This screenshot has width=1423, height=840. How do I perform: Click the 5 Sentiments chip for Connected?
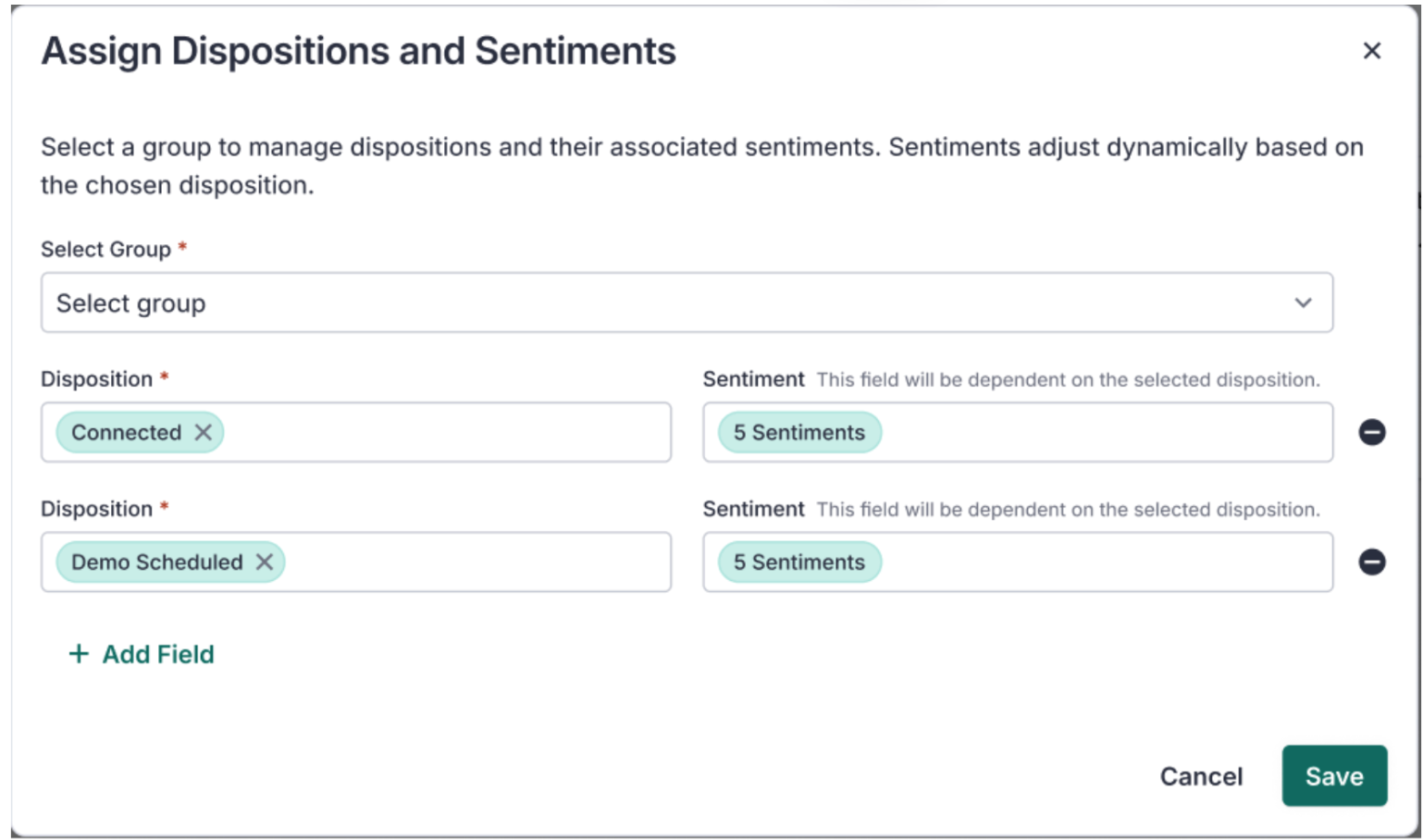pos(799,432)
